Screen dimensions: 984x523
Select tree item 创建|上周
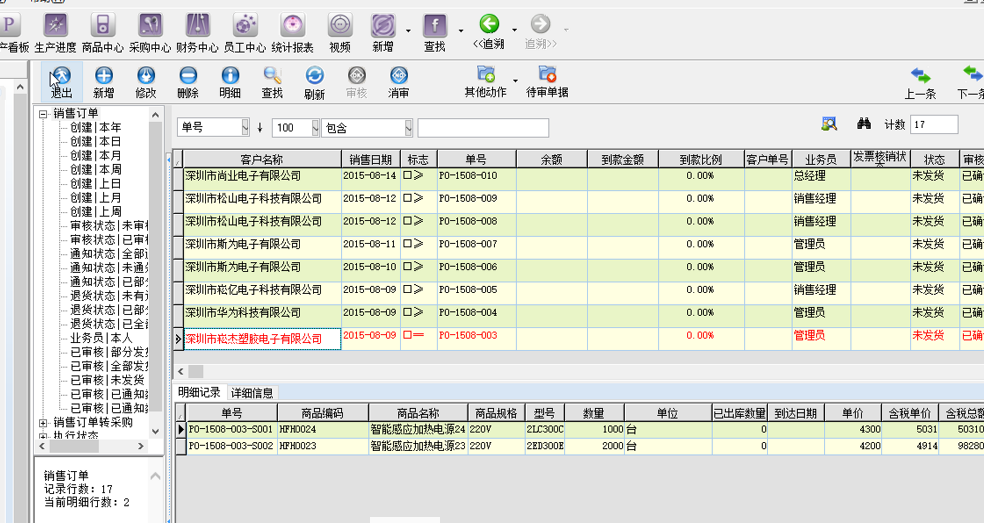95,212
